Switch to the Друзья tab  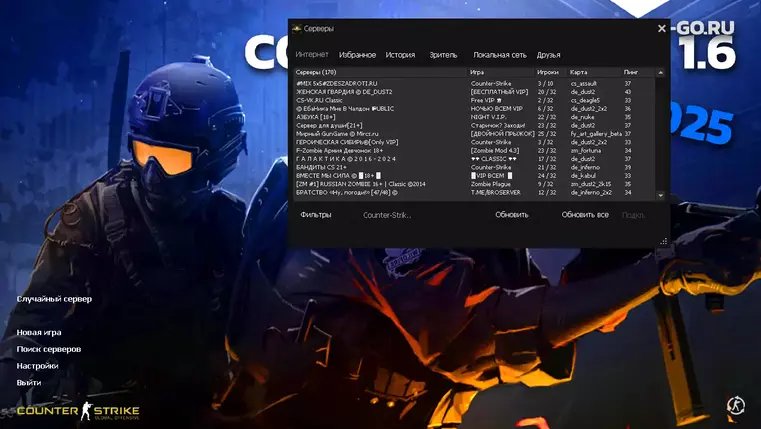(x=548, y=55)
